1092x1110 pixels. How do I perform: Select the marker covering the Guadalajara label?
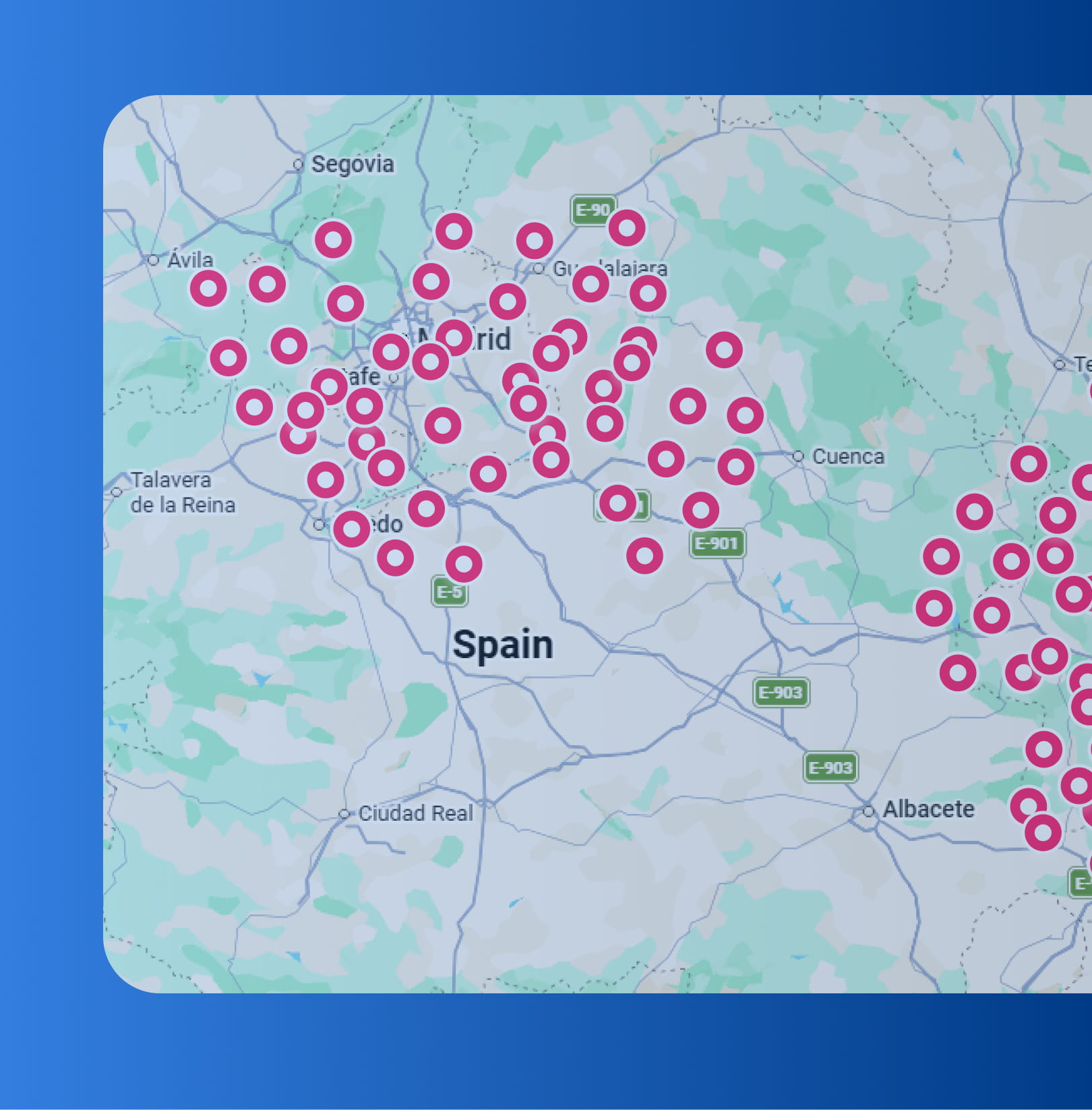click(590, 284)
